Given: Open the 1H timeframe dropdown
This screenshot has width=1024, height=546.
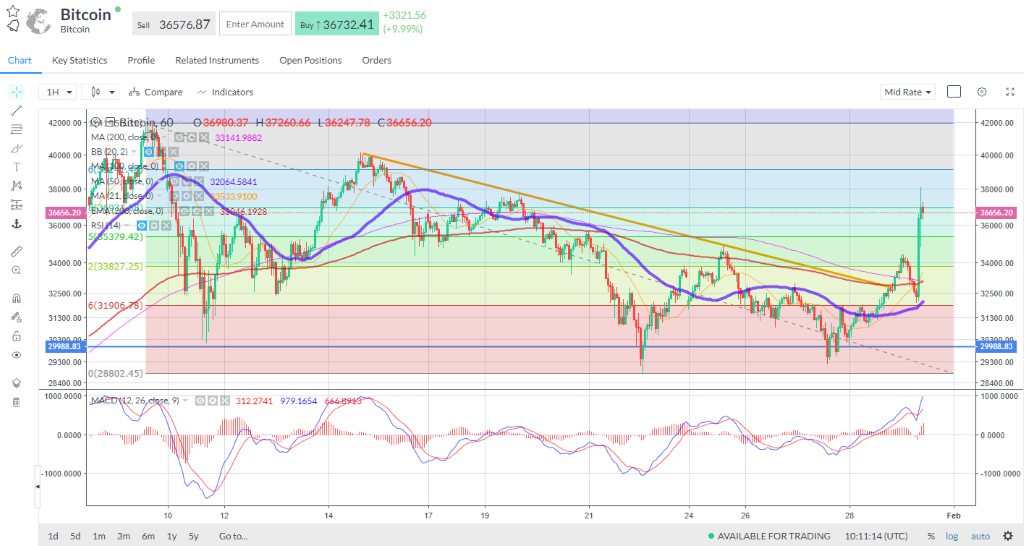Looking at the screenshot, I should pos(57,92).
